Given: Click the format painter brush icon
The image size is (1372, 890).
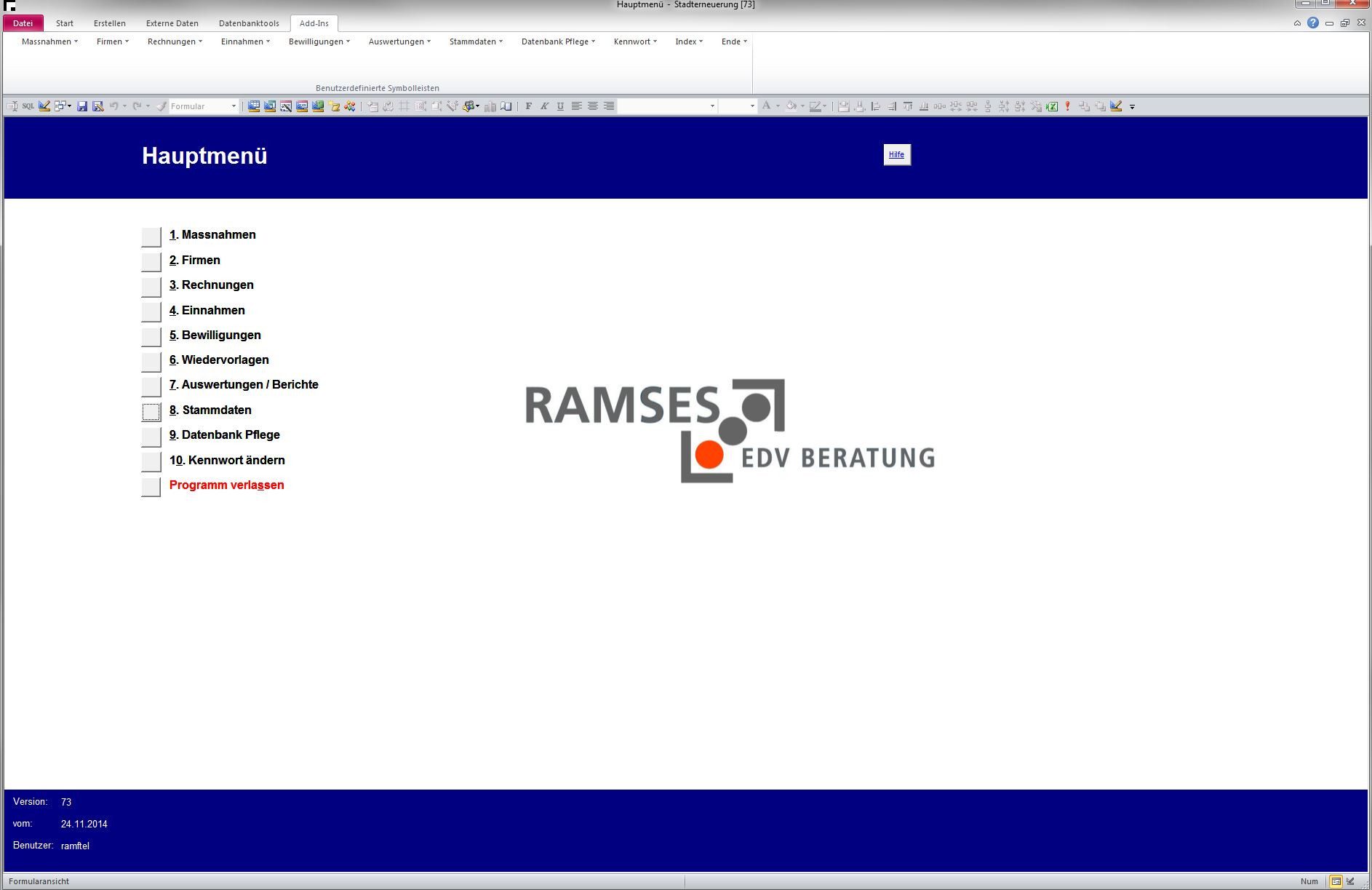Looking at the screenshot, I should click(161, 106).
